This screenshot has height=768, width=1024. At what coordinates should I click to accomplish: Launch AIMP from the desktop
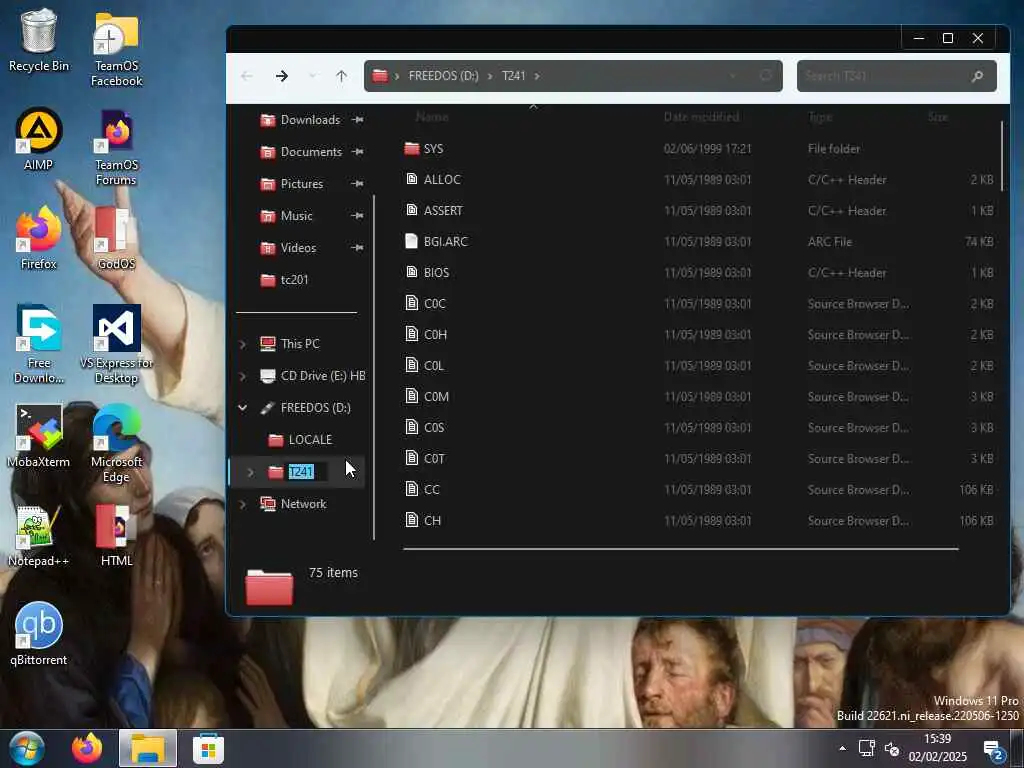[39, 139]
